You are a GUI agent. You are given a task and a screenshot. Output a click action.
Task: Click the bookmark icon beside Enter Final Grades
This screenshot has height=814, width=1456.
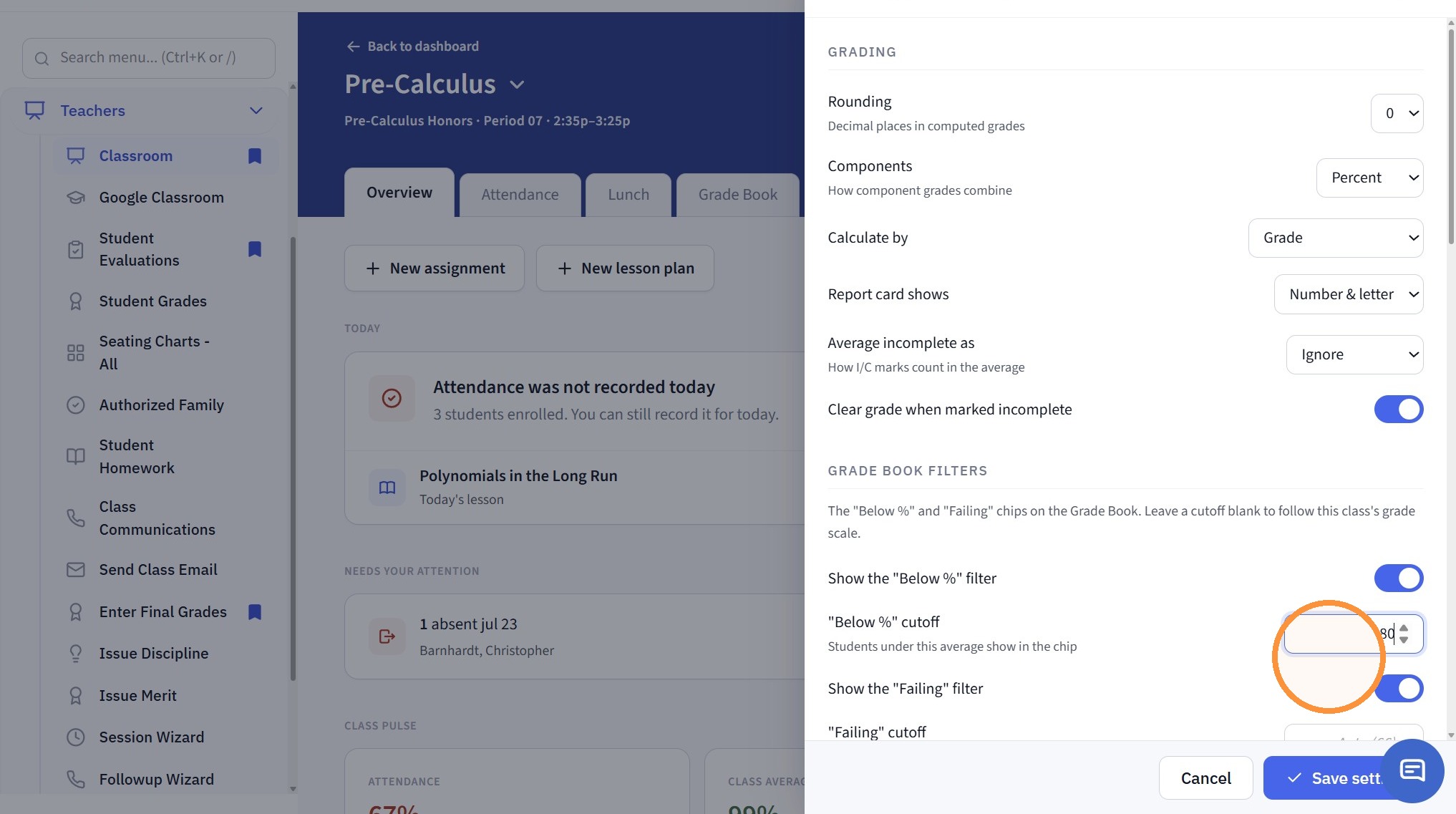(x=254, y=612)
